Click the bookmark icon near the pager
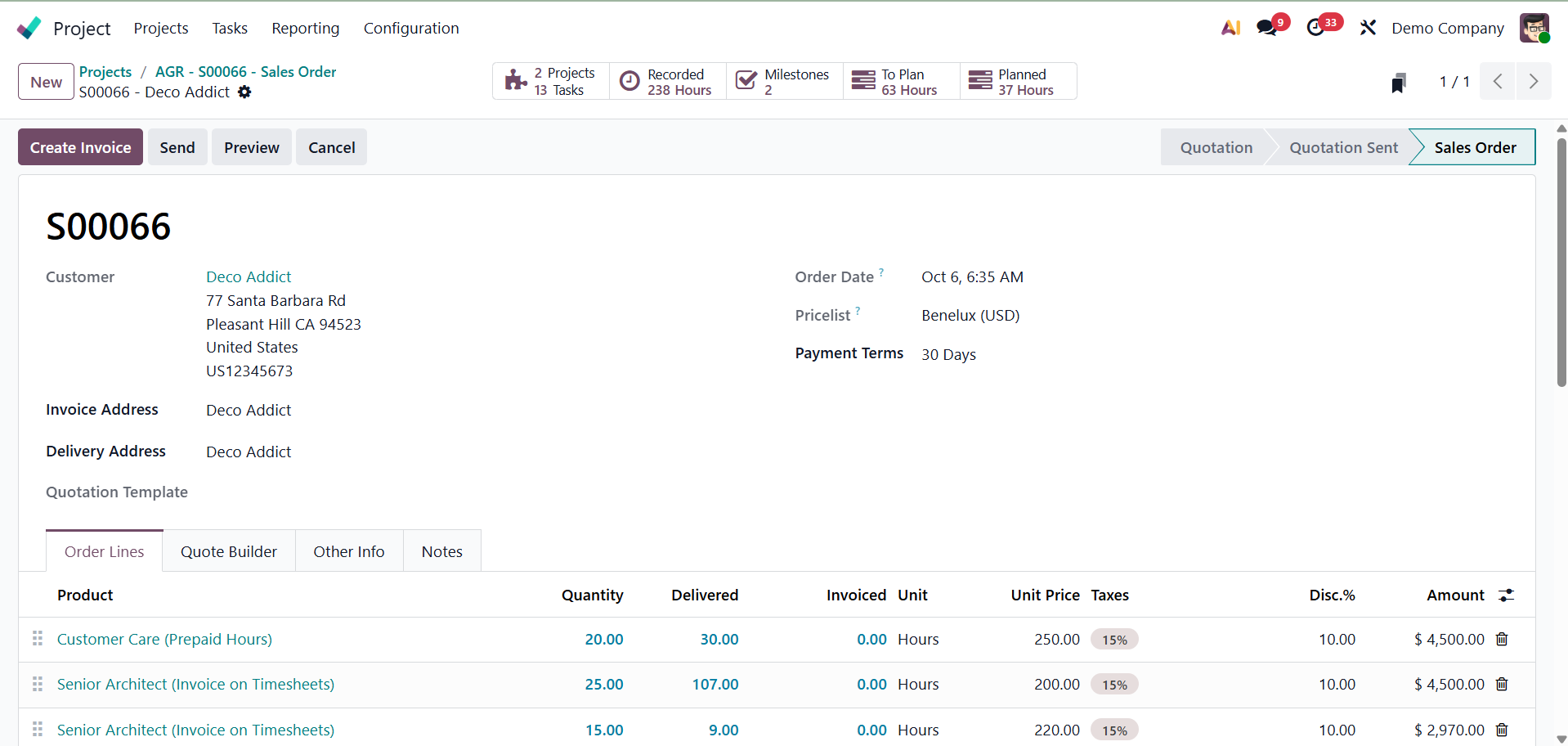Viewport: 1568px width, 746px height. 1399,83
